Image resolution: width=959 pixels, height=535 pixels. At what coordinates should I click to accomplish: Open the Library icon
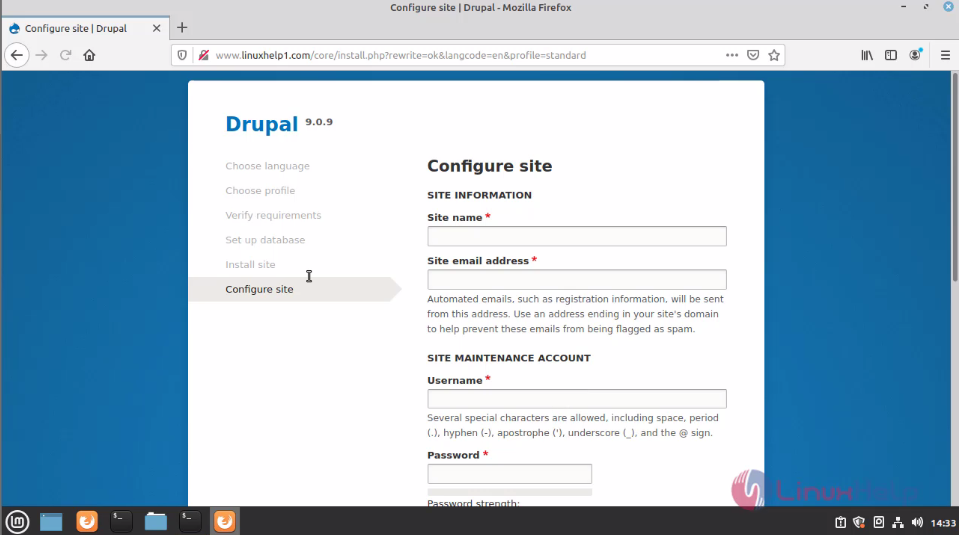[867, 55]
